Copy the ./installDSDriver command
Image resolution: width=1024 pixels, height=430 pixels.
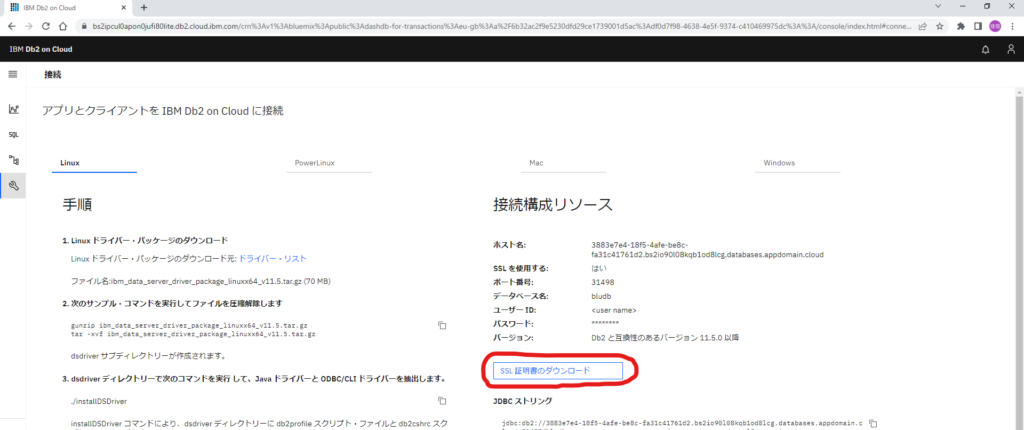point(442,401)
